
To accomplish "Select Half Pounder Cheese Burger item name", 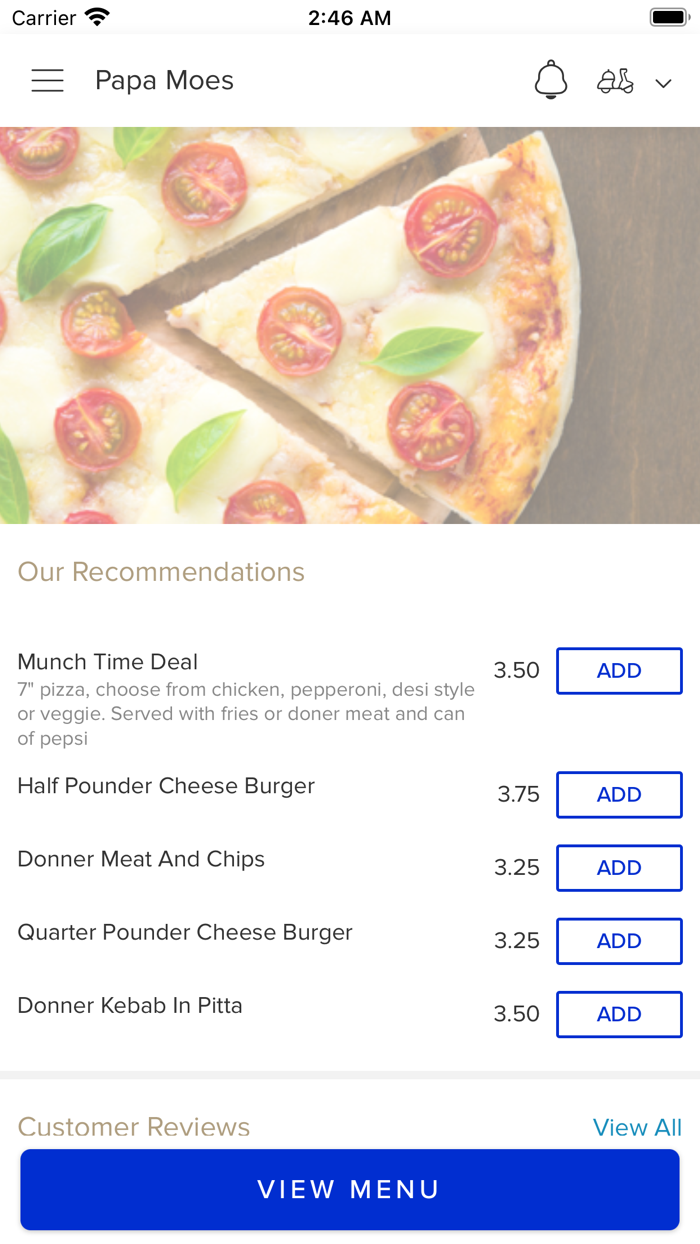I will pyautogui.click(x=166, y=786).
